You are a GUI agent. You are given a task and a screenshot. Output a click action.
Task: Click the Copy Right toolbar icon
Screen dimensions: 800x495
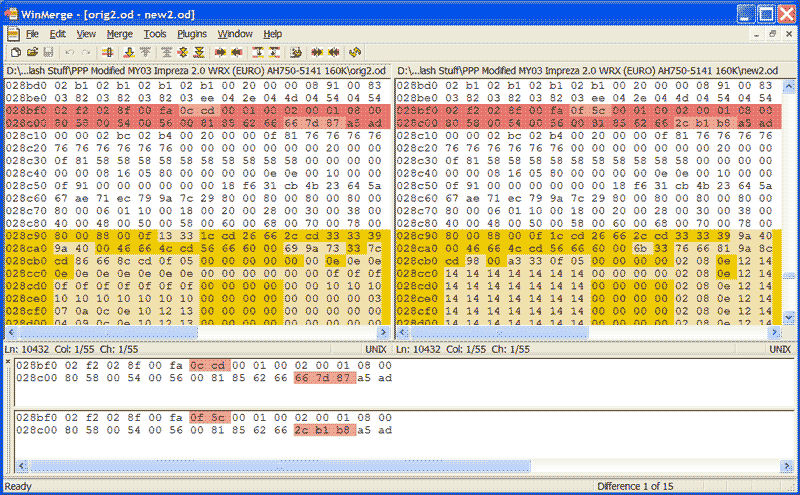[220, 51]
